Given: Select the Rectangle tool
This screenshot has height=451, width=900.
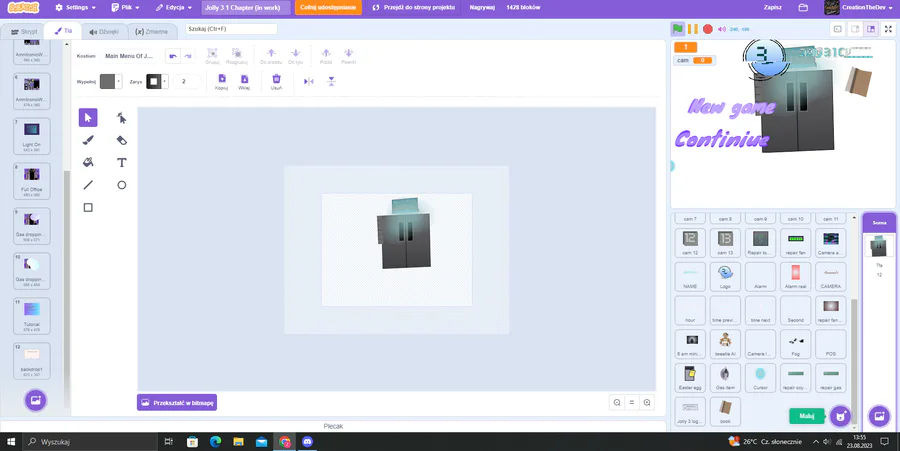Looking at the screenshot, I should coord(88,207).
